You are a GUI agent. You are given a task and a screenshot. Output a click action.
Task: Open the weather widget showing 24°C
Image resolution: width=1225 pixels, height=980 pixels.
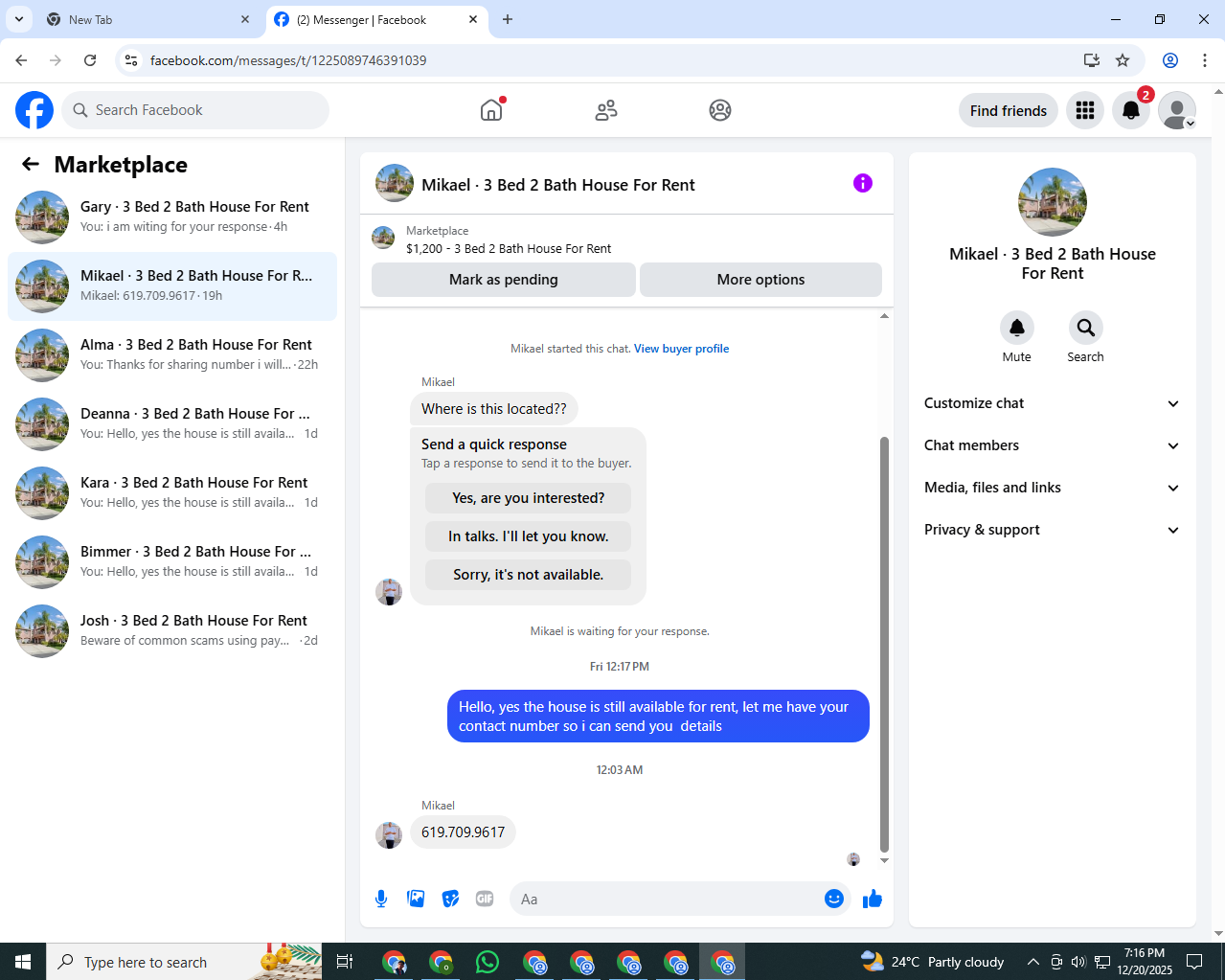[932, 962]
